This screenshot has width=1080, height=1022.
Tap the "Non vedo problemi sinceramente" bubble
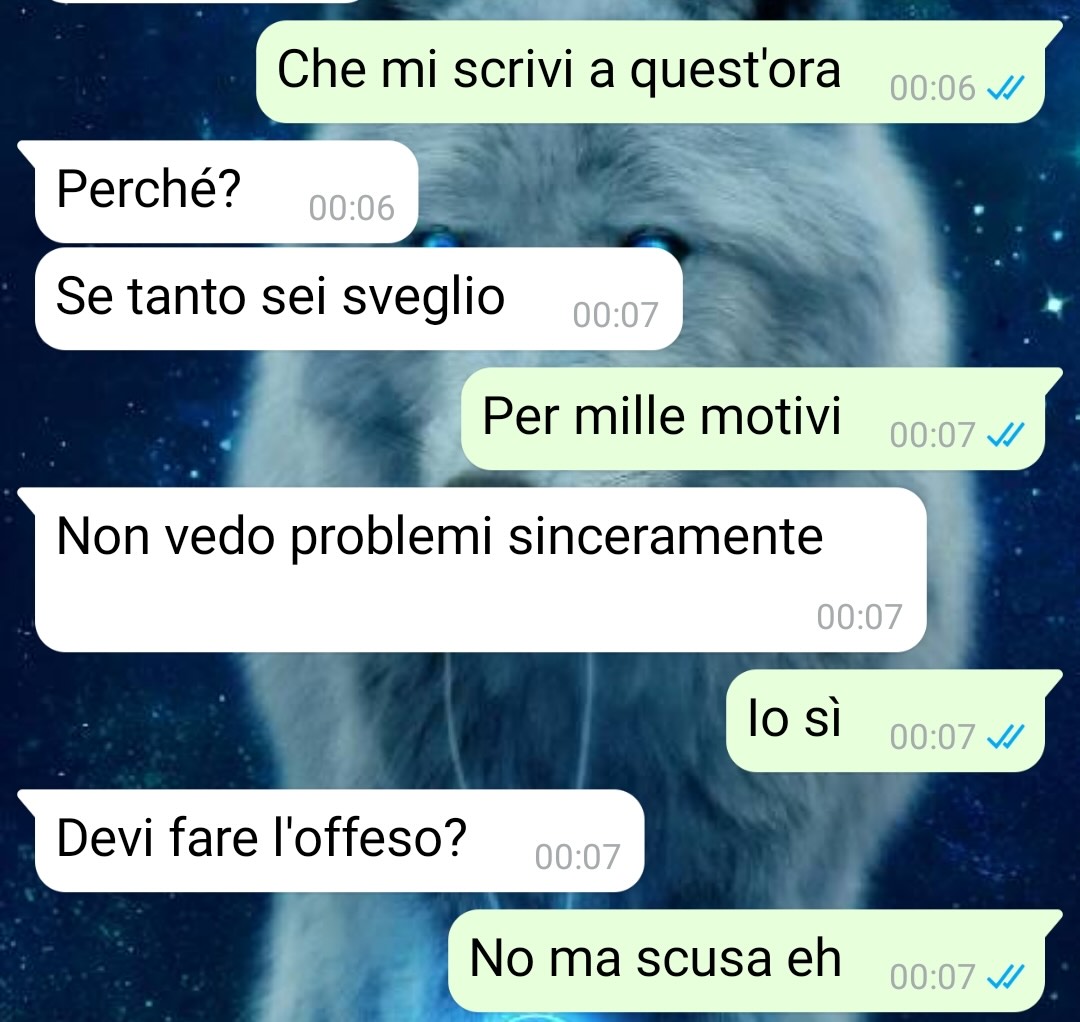pyautogui.click(x=480, y=570)
